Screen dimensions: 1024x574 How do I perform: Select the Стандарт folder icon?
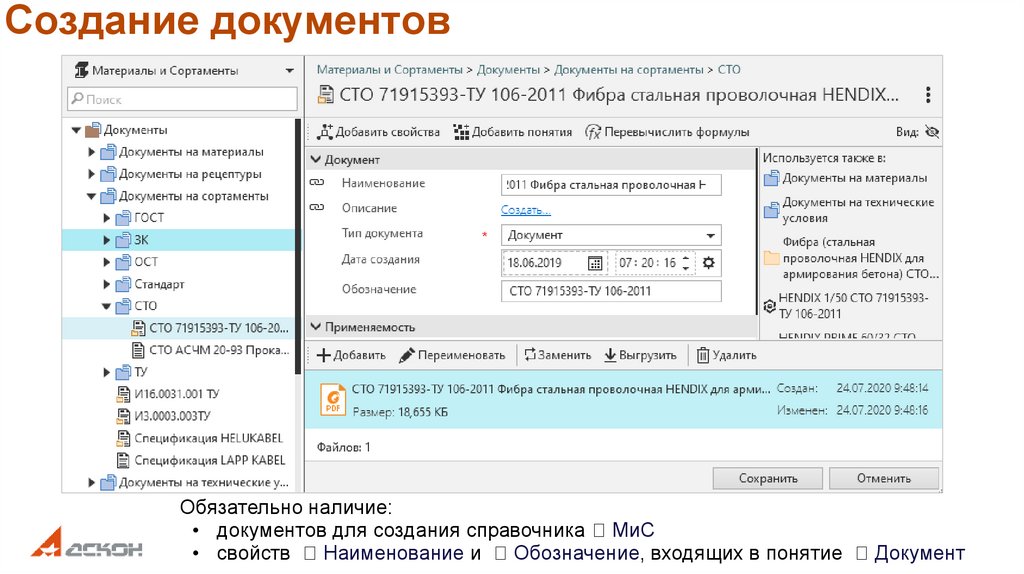pyautogui.click(x=123, y=284)
